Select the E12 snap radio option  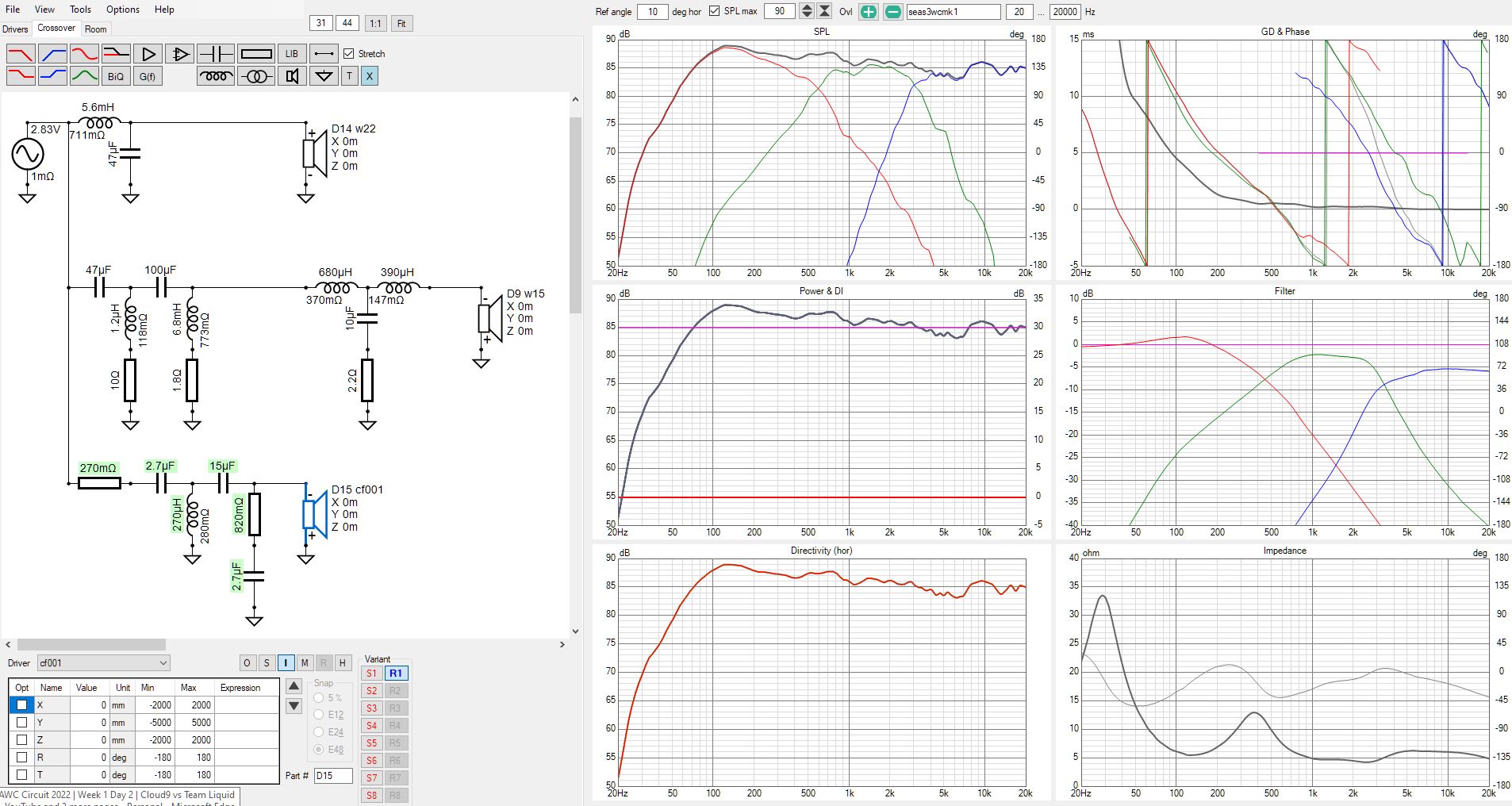click(319, 715)
